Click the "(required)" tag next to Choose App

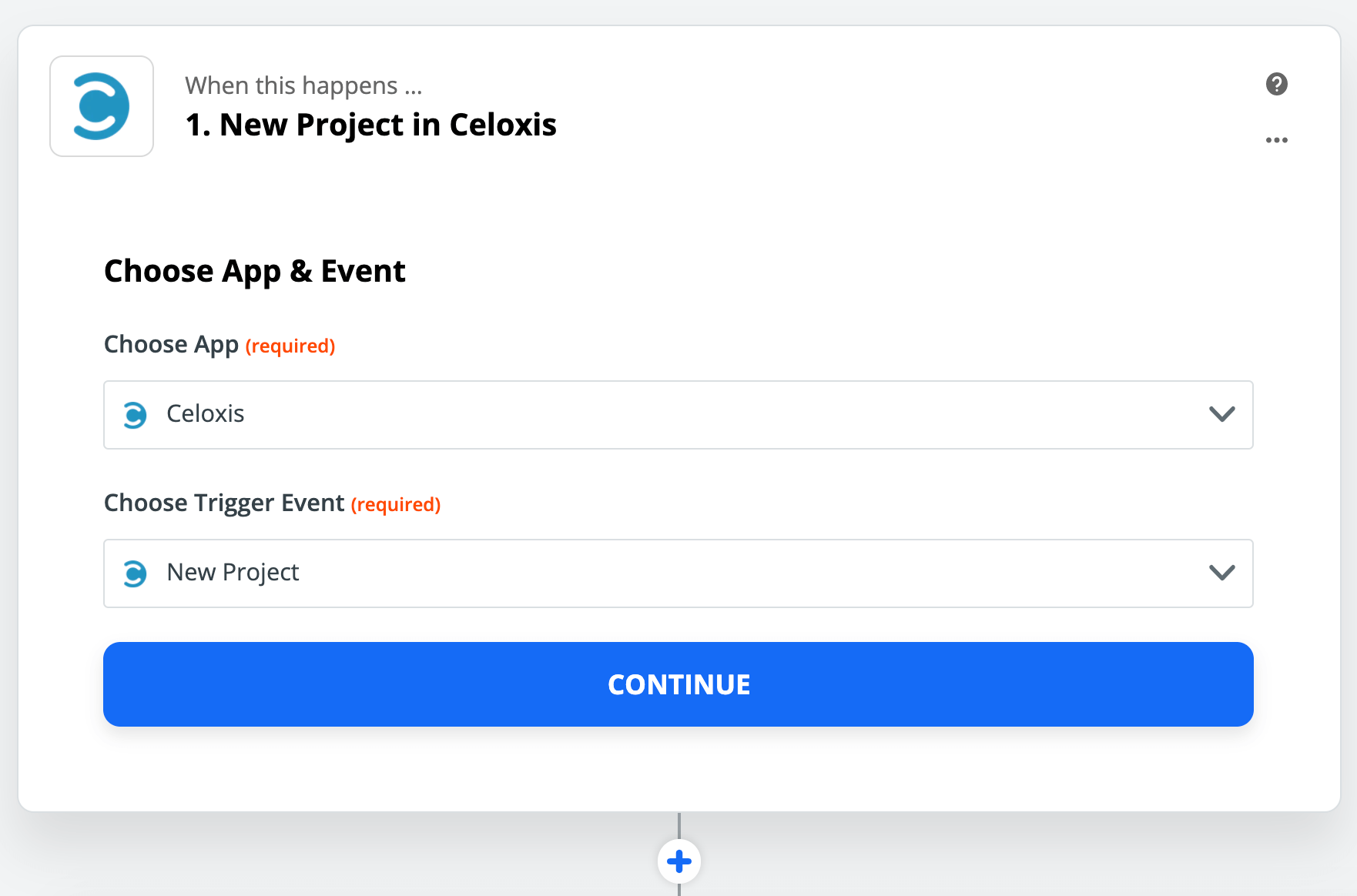[290, 346]
